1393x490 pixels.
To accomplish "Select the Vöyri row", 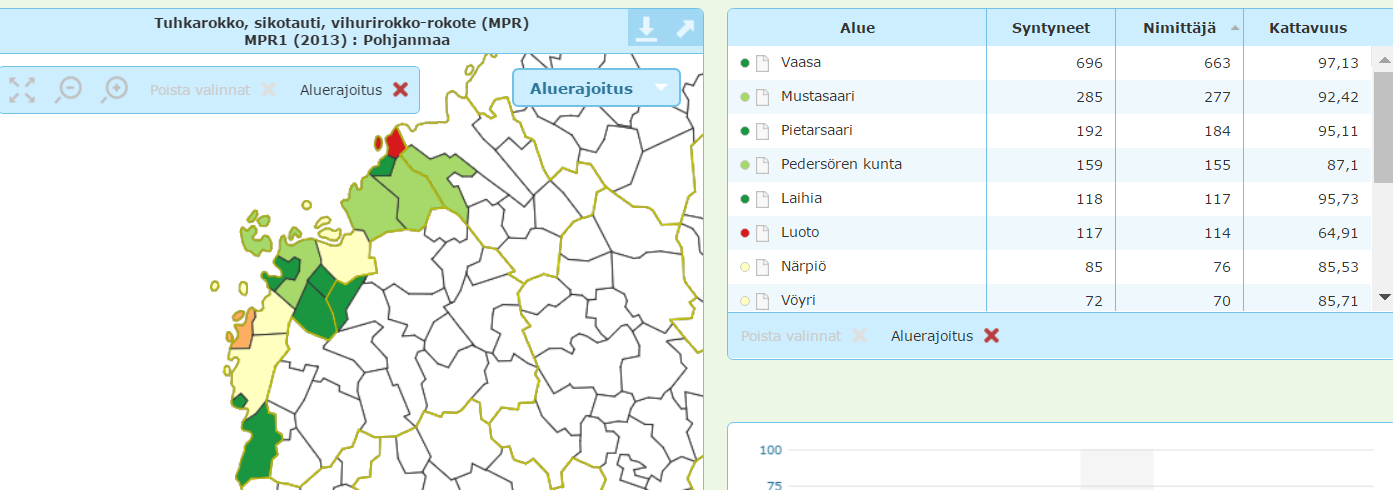I will click(x=1051, y=298).
